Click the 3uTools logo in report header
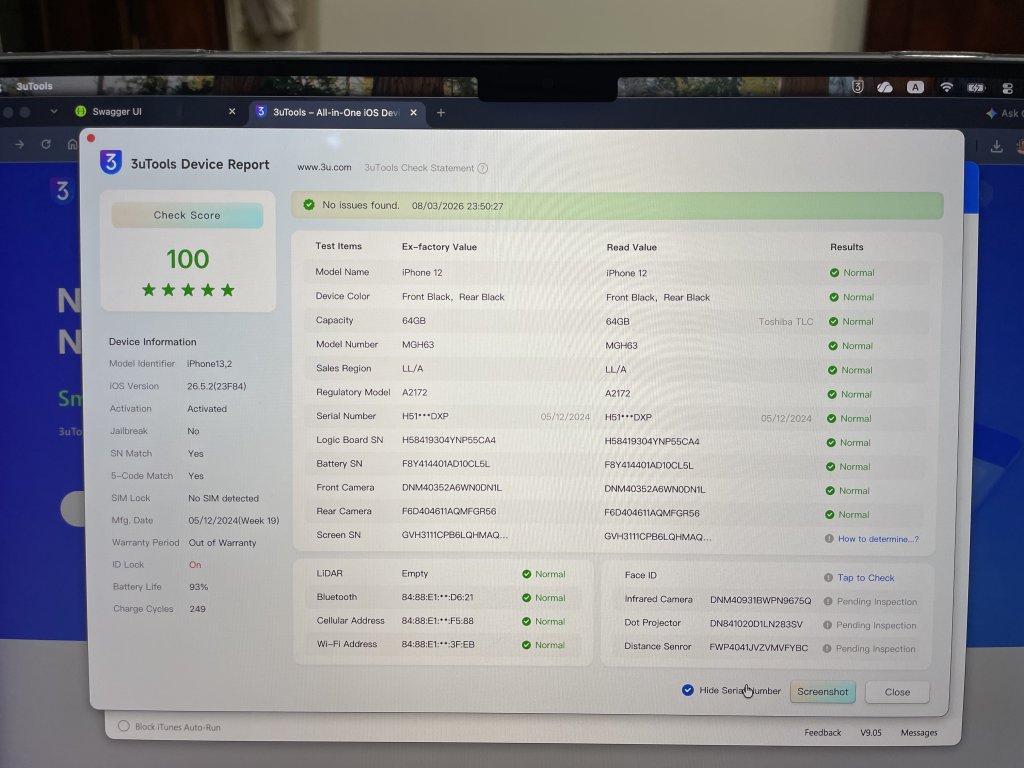The height and width of the screenshot is (768, 1024). pyautogui.click(x=111, y=162)
